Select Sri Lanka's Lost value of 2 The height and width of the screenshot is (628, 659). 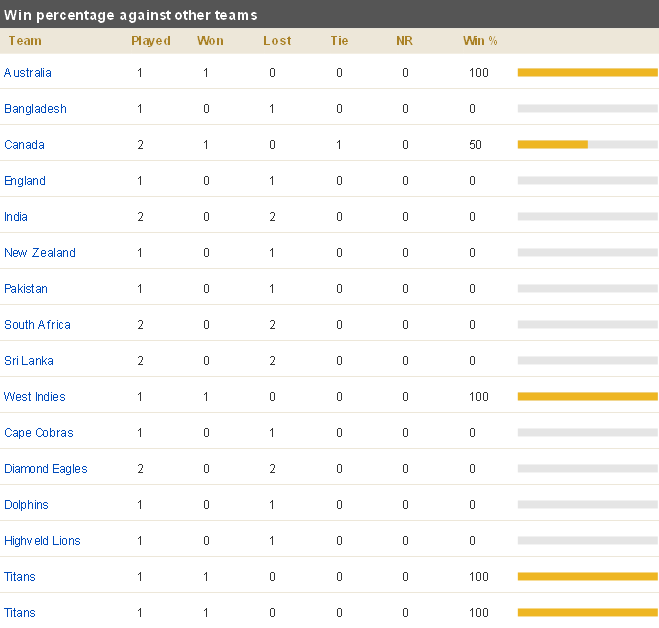272,361
